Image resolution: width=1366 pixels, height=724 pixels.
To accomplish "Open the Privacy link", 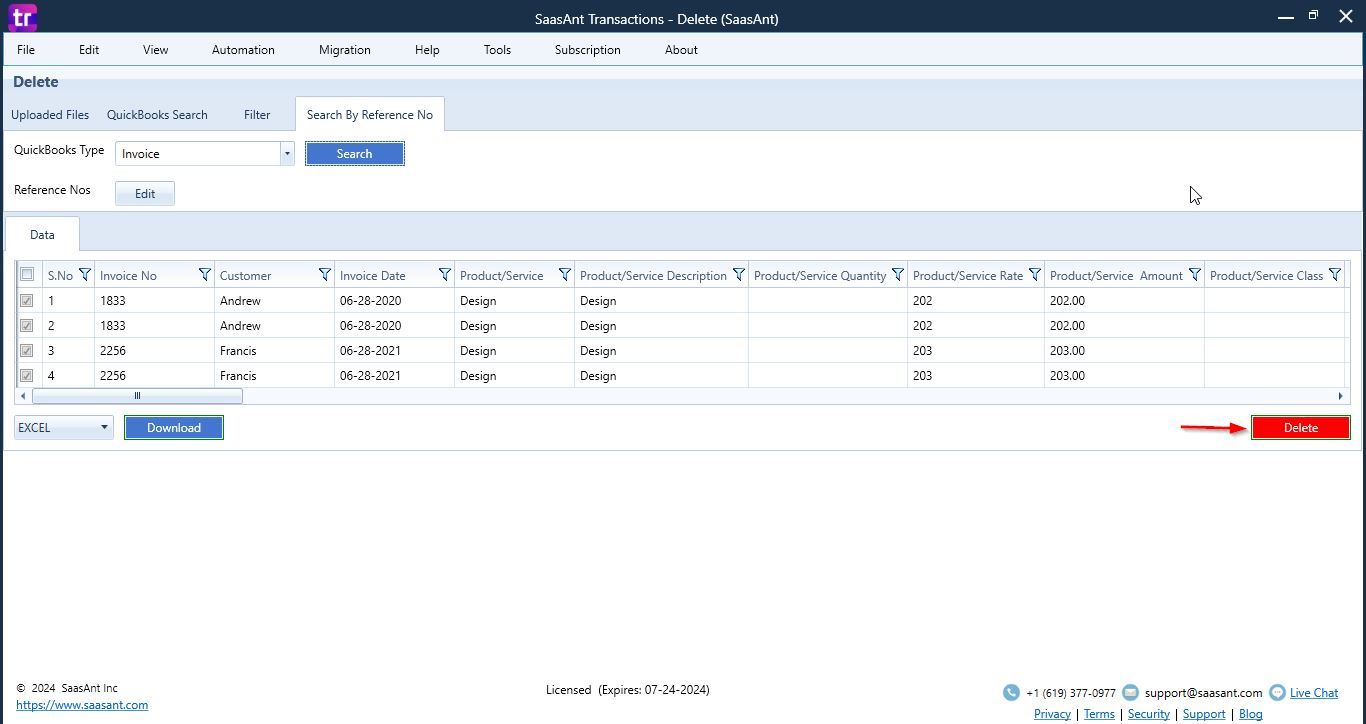I will pyautogui.click(x=1052, y=714).
